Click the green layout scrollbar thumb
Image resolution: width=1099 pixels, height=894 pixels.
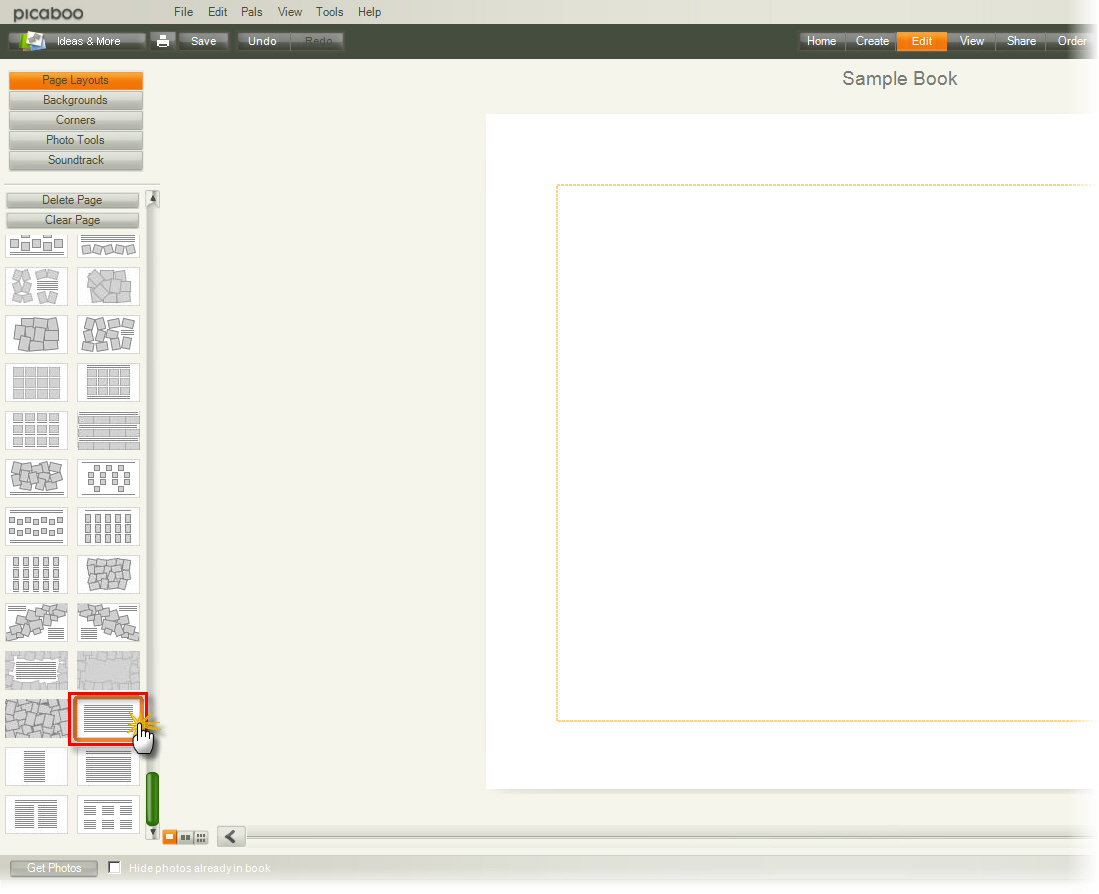click(153, 797)
